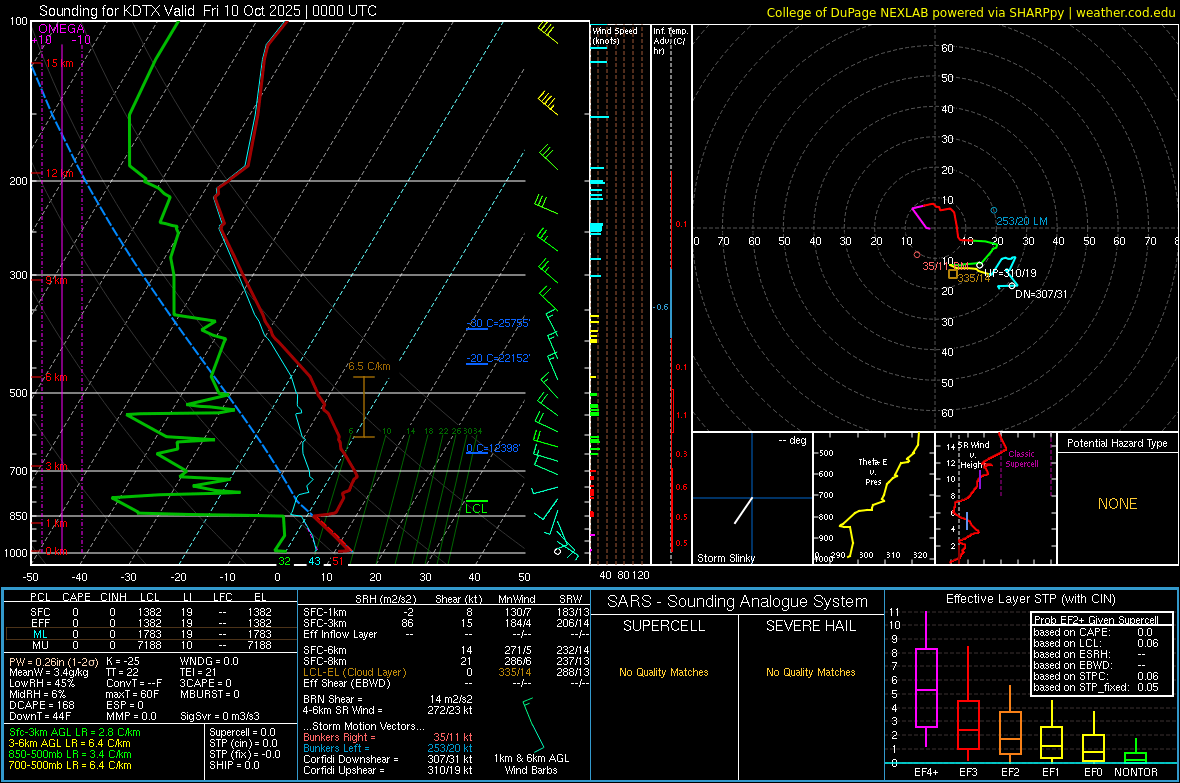
Task: Click the 'maxT = 60F' value
Action: (132, 694)
